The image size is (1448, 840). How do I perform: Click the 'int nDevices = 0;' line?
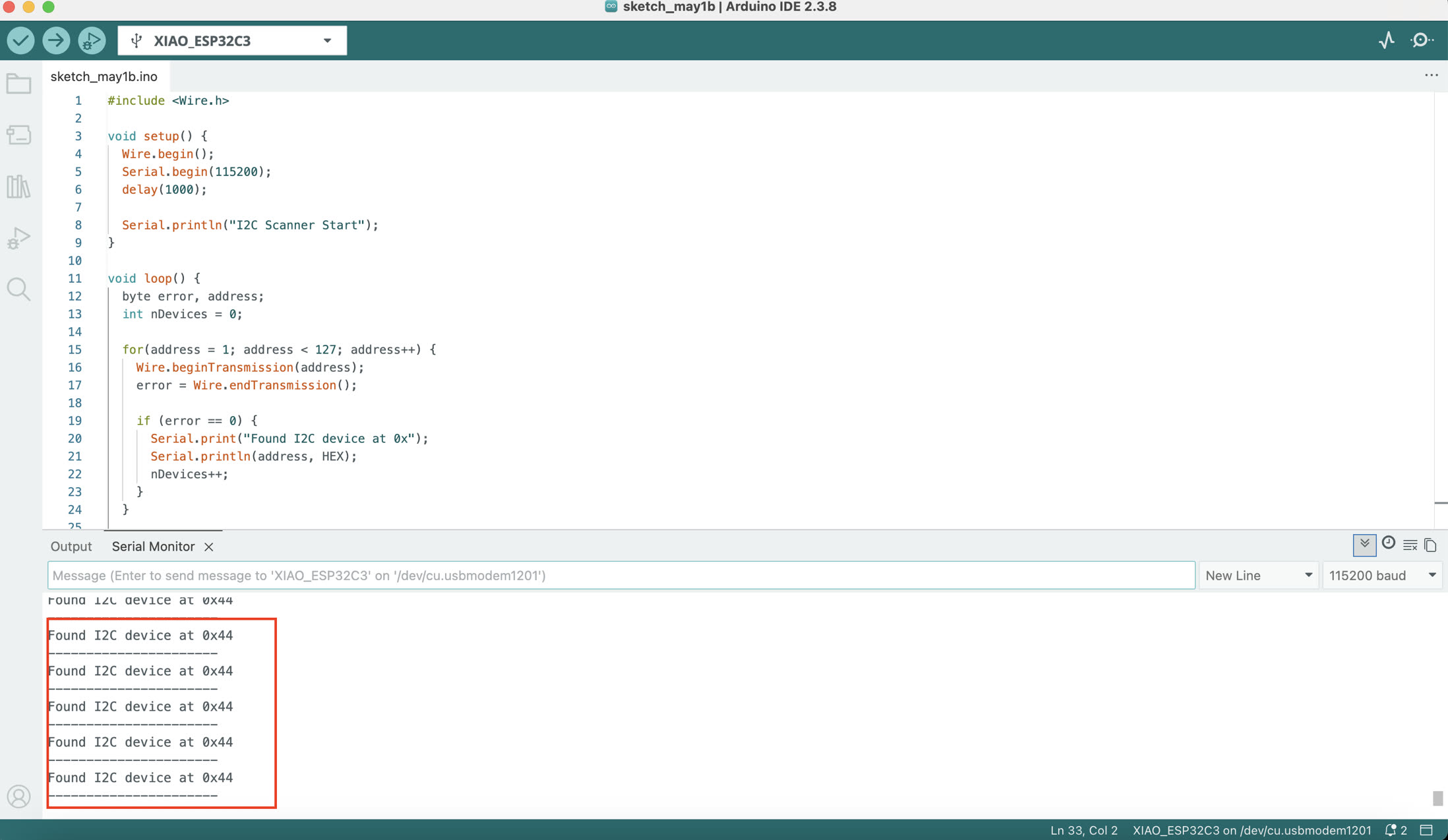(x=182, y=314)
